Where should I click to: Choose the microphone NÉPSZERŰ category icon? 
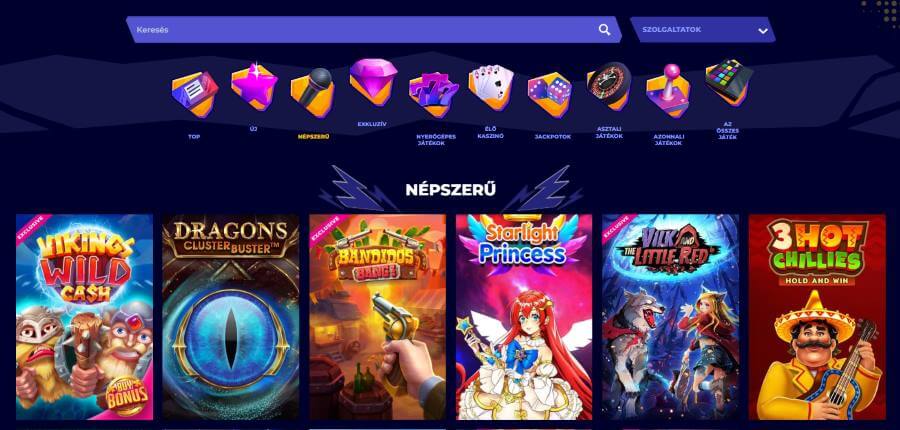[313, 93]
